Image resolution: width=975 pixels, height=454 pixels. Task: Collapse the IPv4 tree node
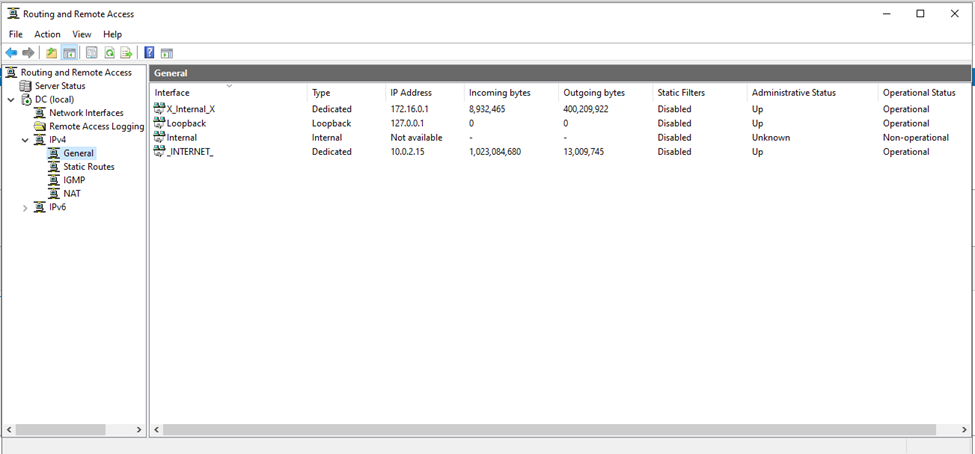click(x=25, y=140)
